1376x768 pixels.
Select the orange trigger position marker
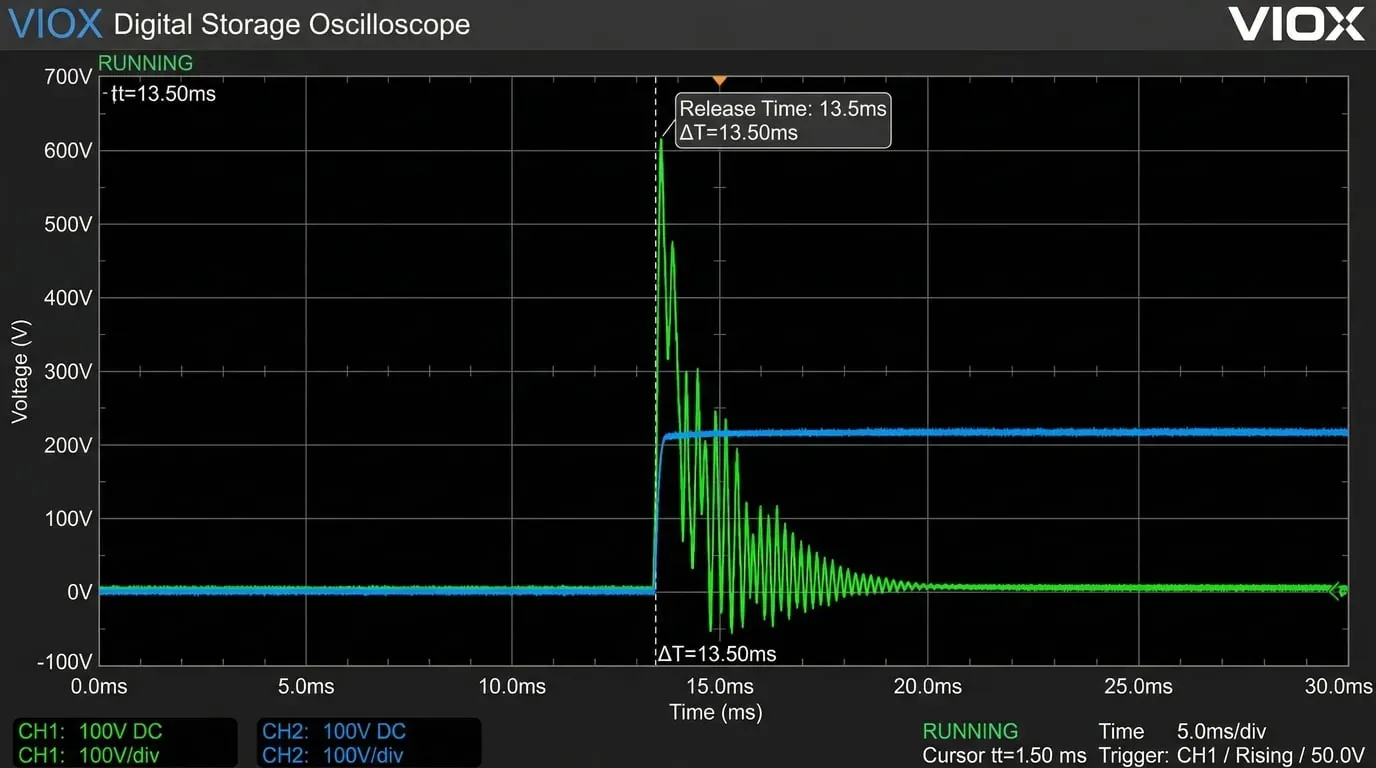[718, 79]
